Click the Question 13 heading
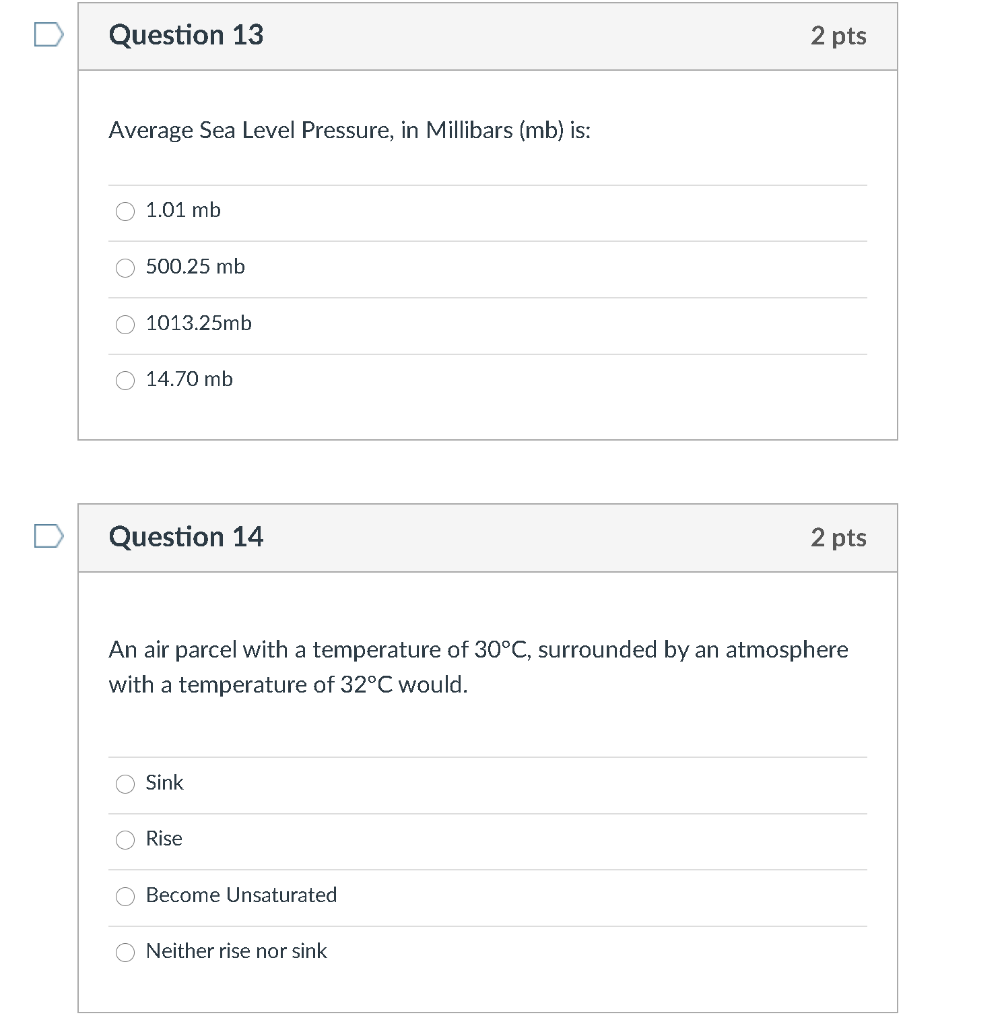 [186, 35]
